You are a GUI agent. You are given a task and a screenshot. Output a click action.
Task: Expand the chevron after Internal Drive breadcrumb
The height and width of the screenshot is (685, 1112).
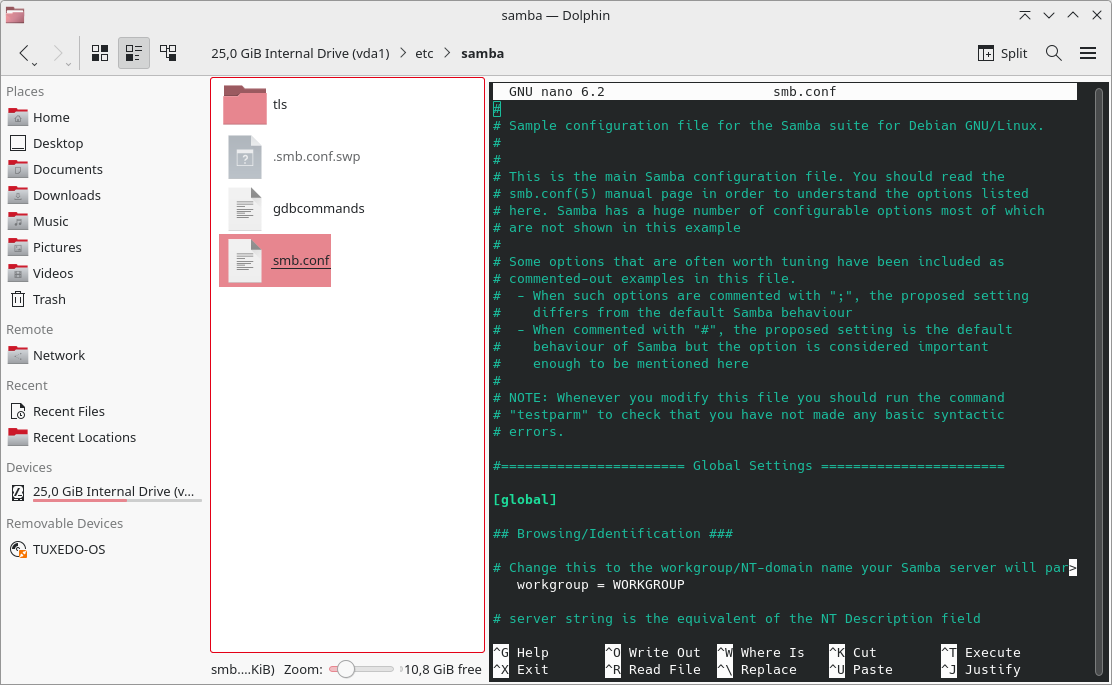(x=403, y=53)
